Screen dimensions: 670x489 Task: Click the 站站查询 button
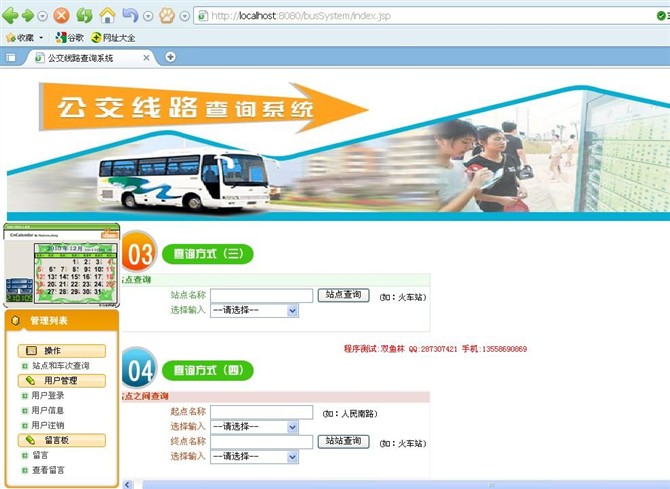coord(343,441)
